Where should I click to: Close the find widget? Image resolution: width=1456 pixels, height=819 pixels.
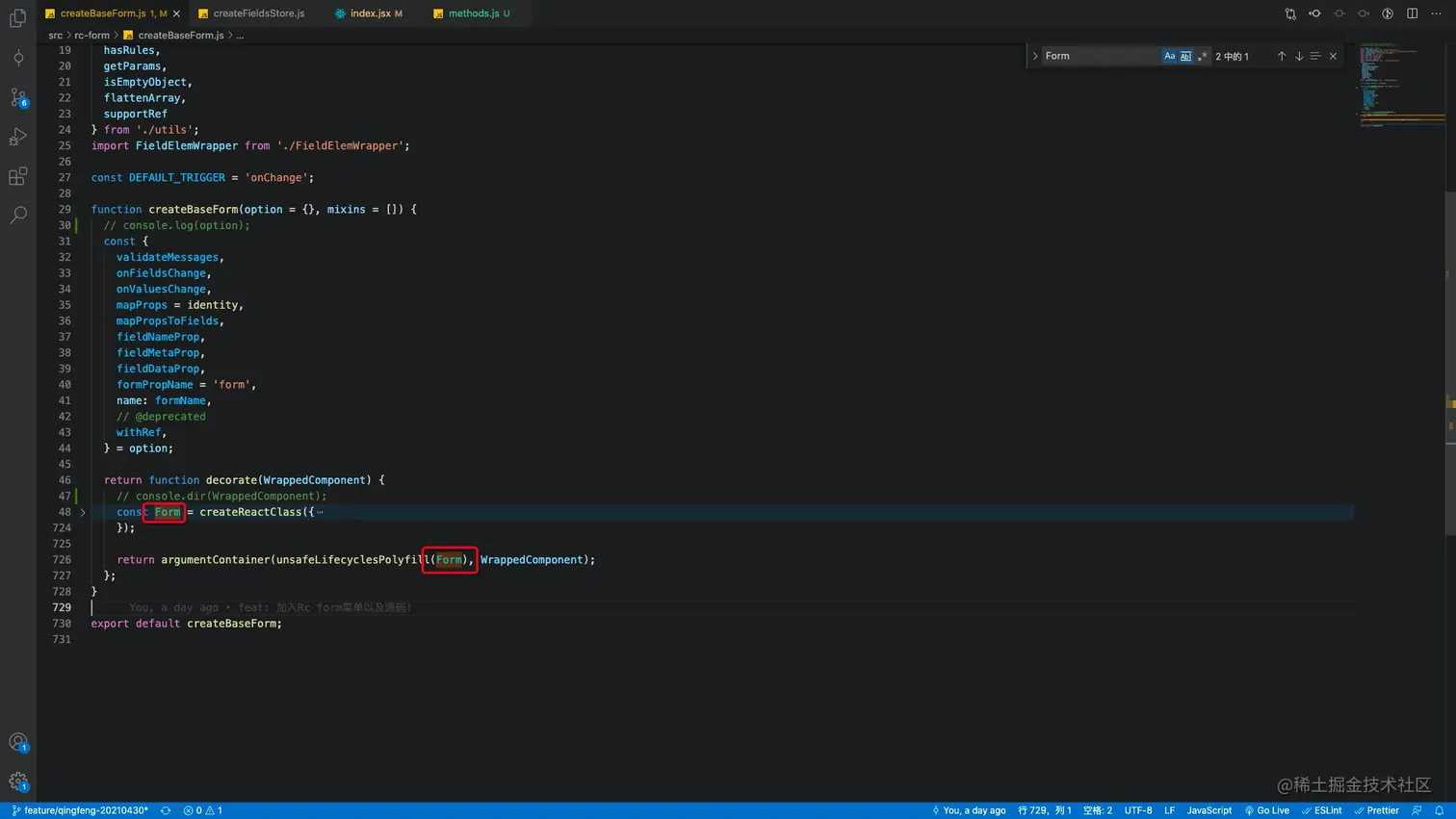(1333, 56)
